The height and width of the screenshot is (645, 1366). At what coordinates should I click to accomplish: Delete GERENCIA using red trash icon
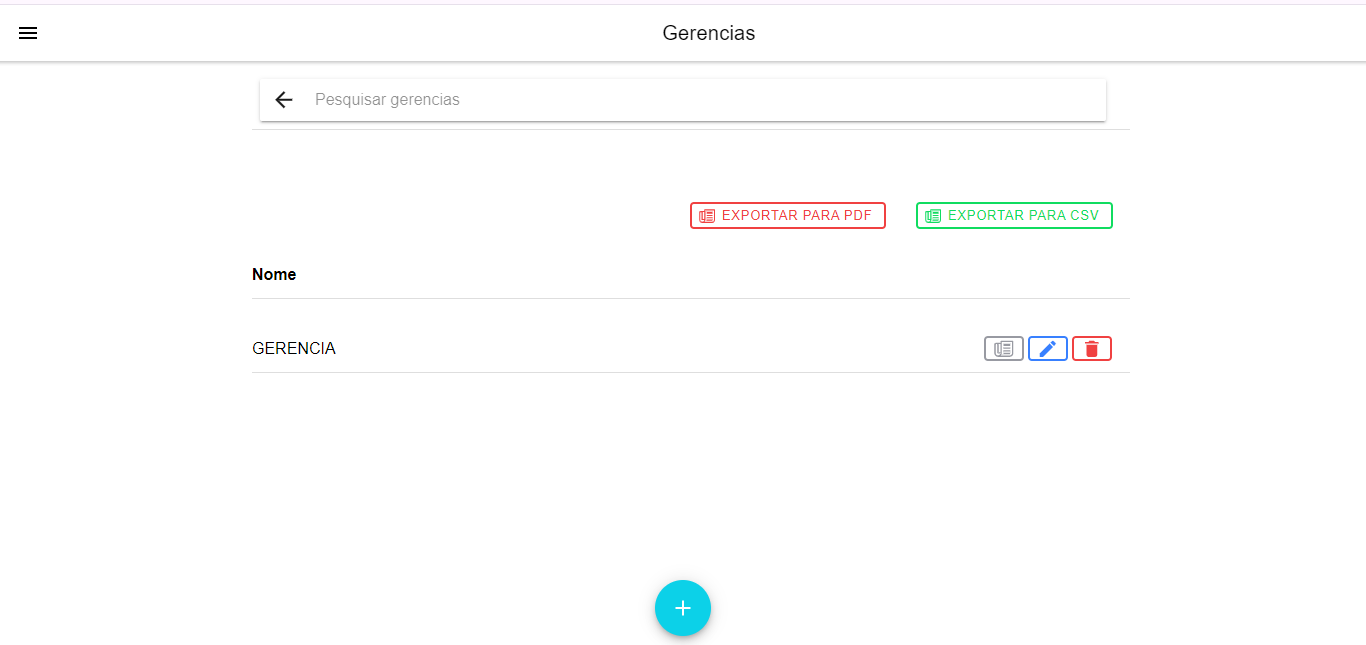tap(1091, 349)
